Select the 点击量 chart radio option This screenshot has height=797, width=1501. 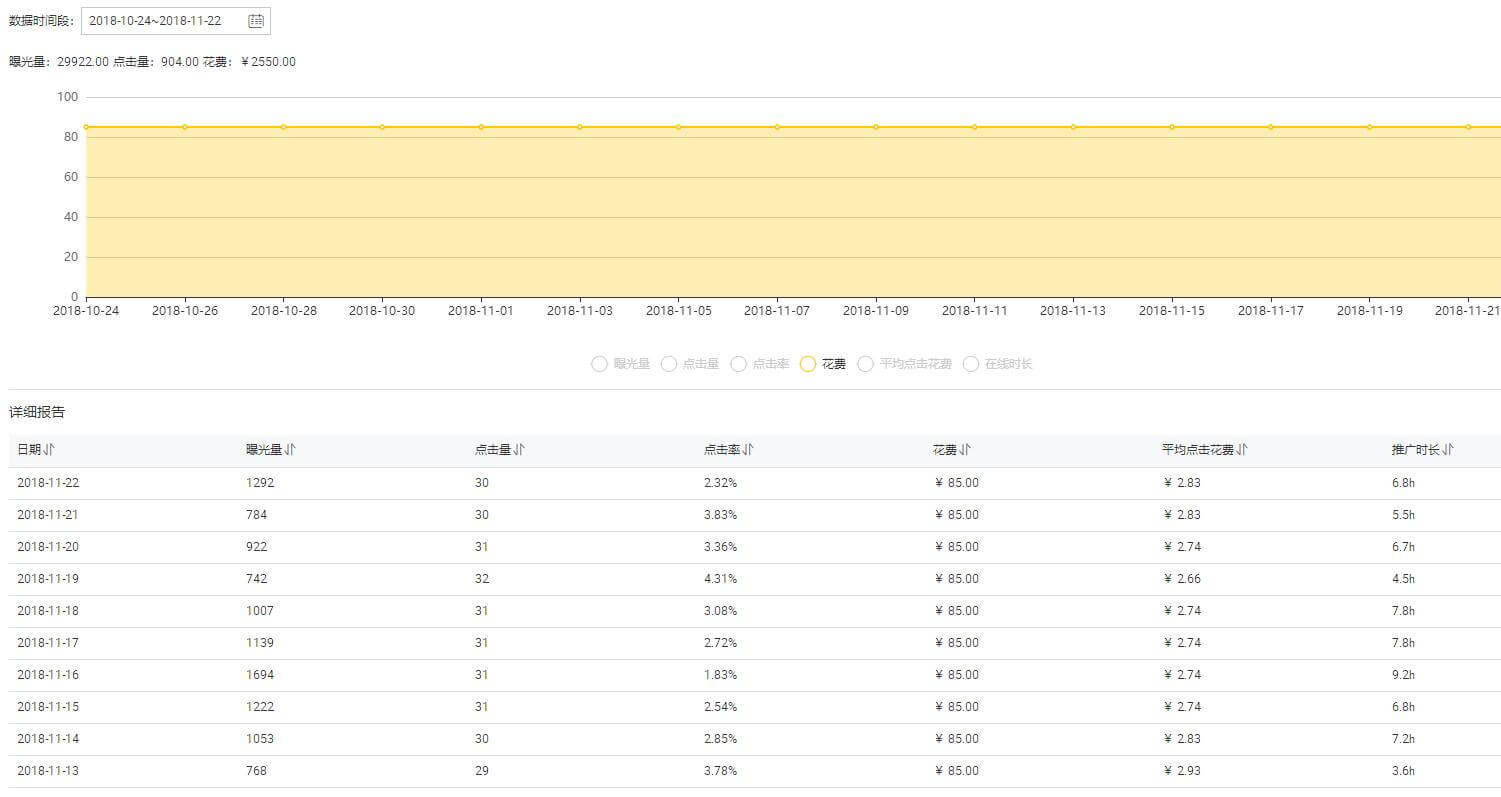[x=669, y=364]
